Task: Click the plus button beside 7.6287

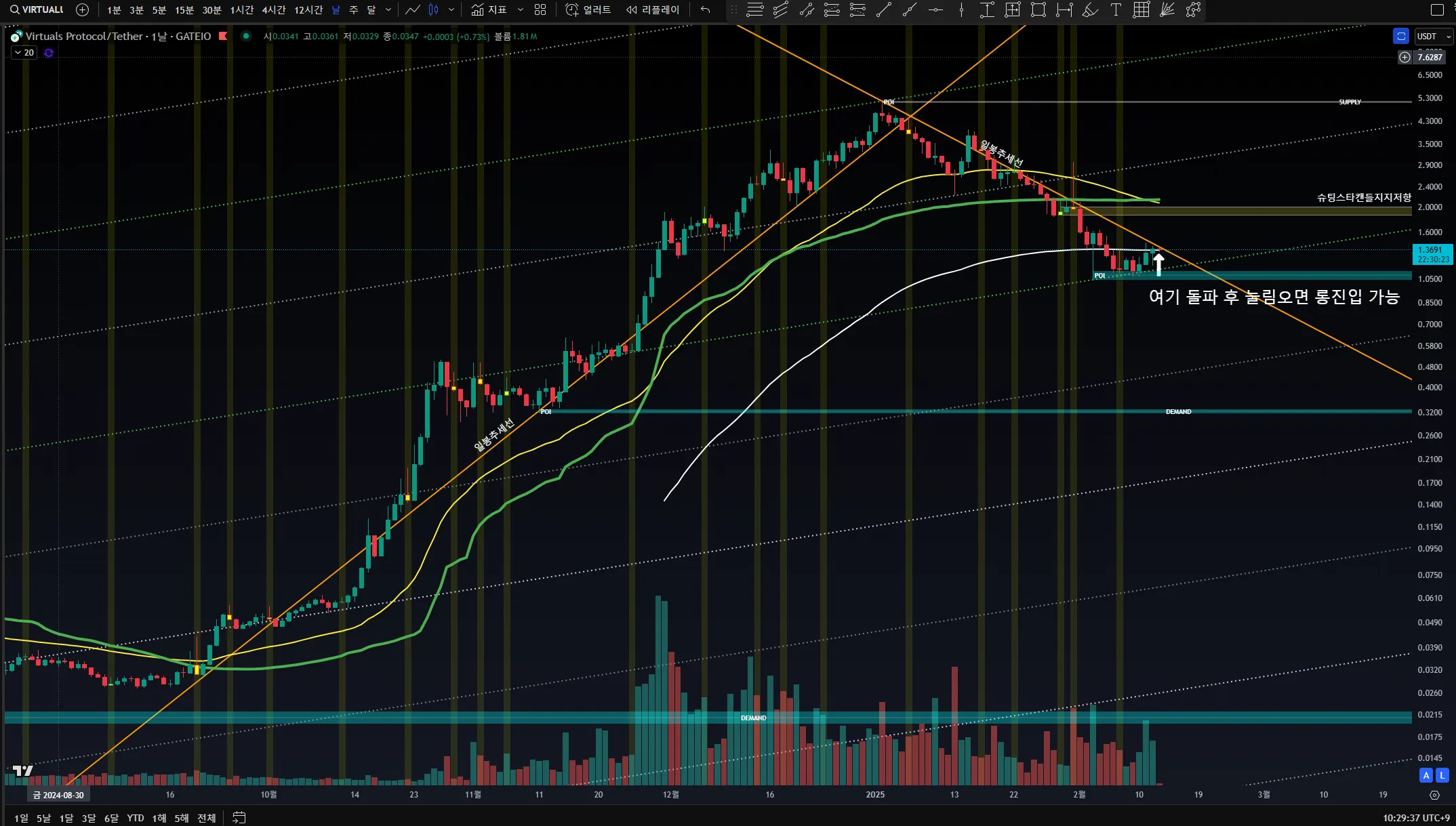Action: click(x=1405, y=58)
